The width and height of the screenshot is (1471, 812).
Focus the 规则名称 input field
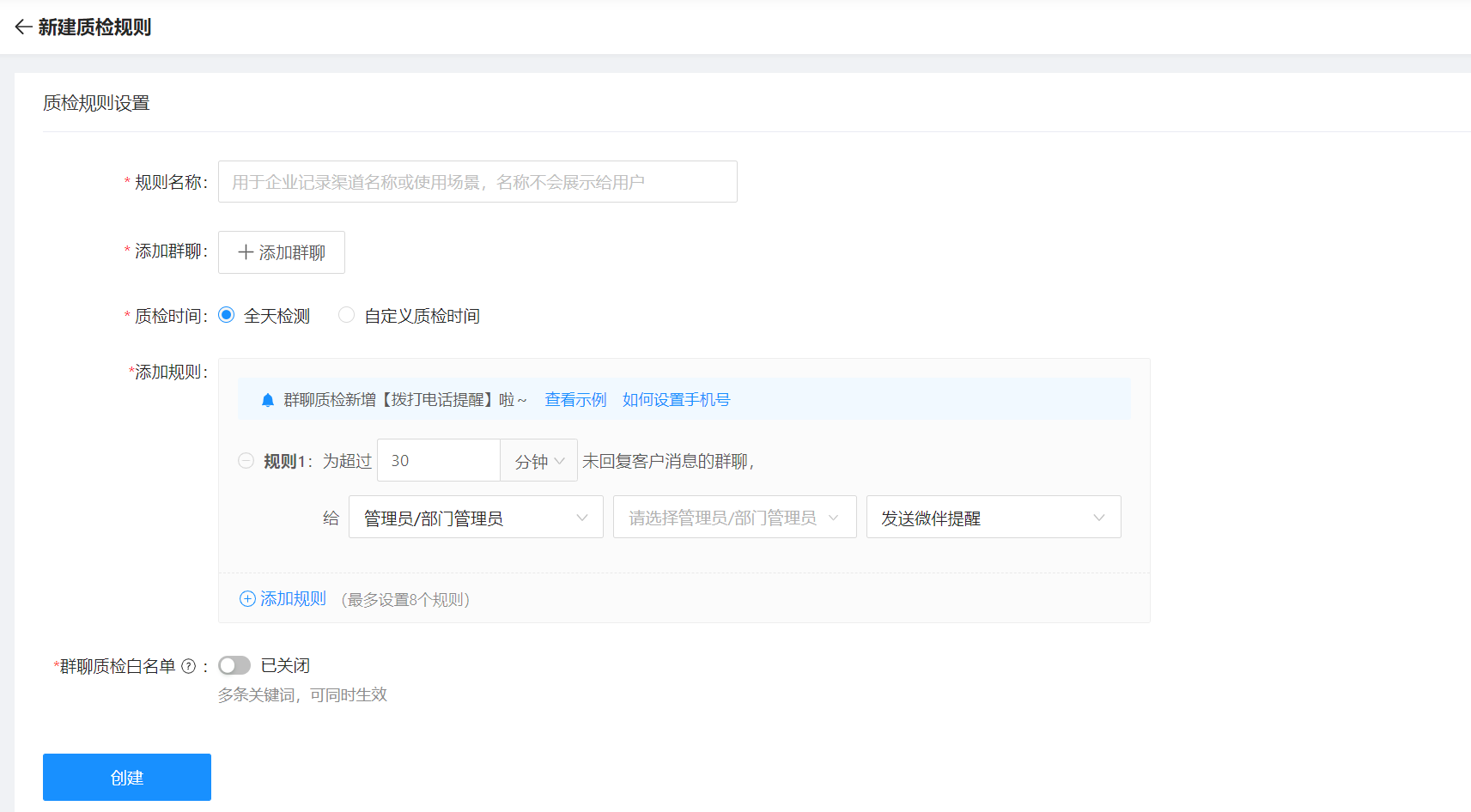[x=477, y=182]
